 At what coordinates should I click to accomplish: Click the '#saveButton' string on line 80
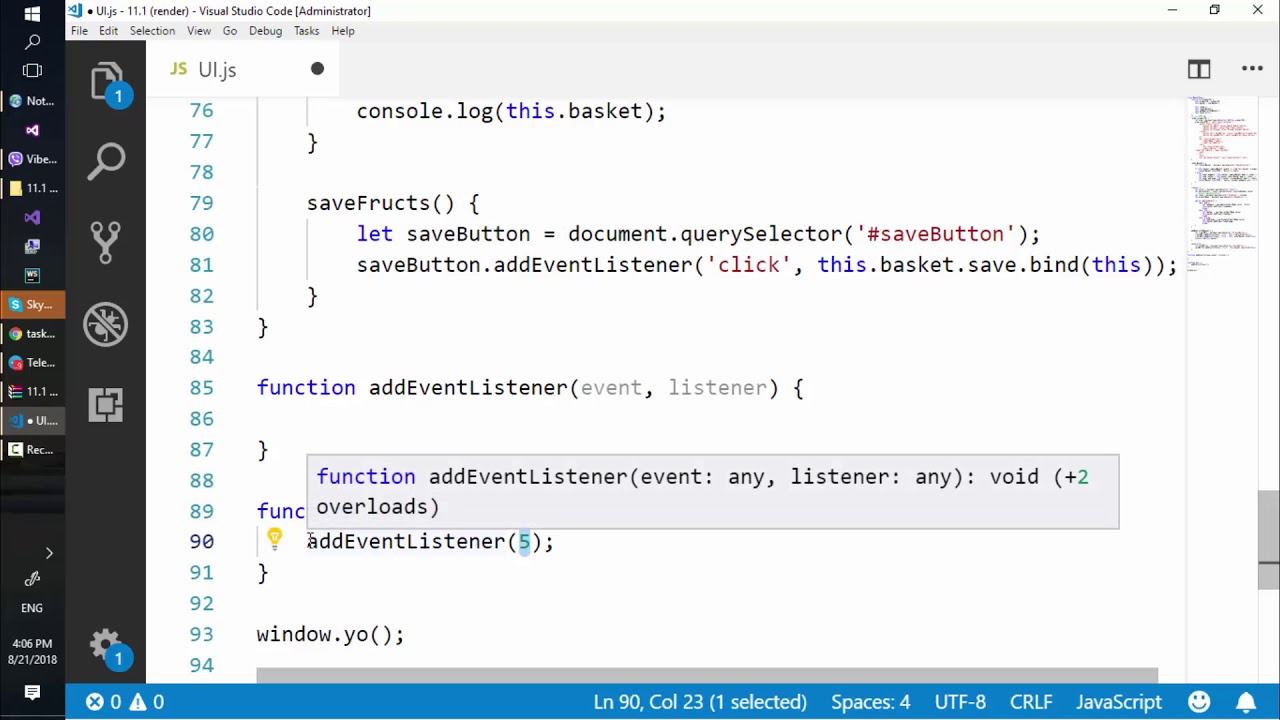coord(935,234)
